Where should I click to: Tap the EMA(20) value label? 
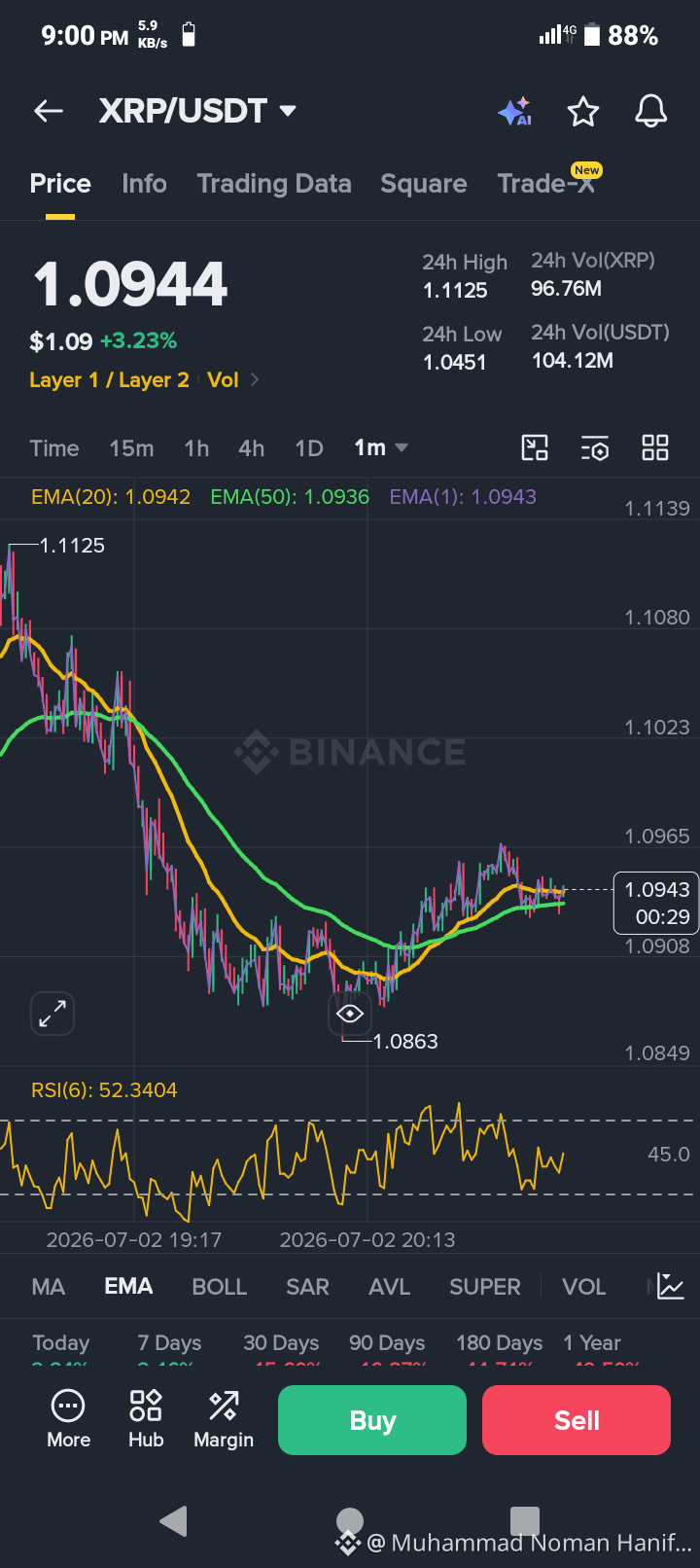coord(111,497)
